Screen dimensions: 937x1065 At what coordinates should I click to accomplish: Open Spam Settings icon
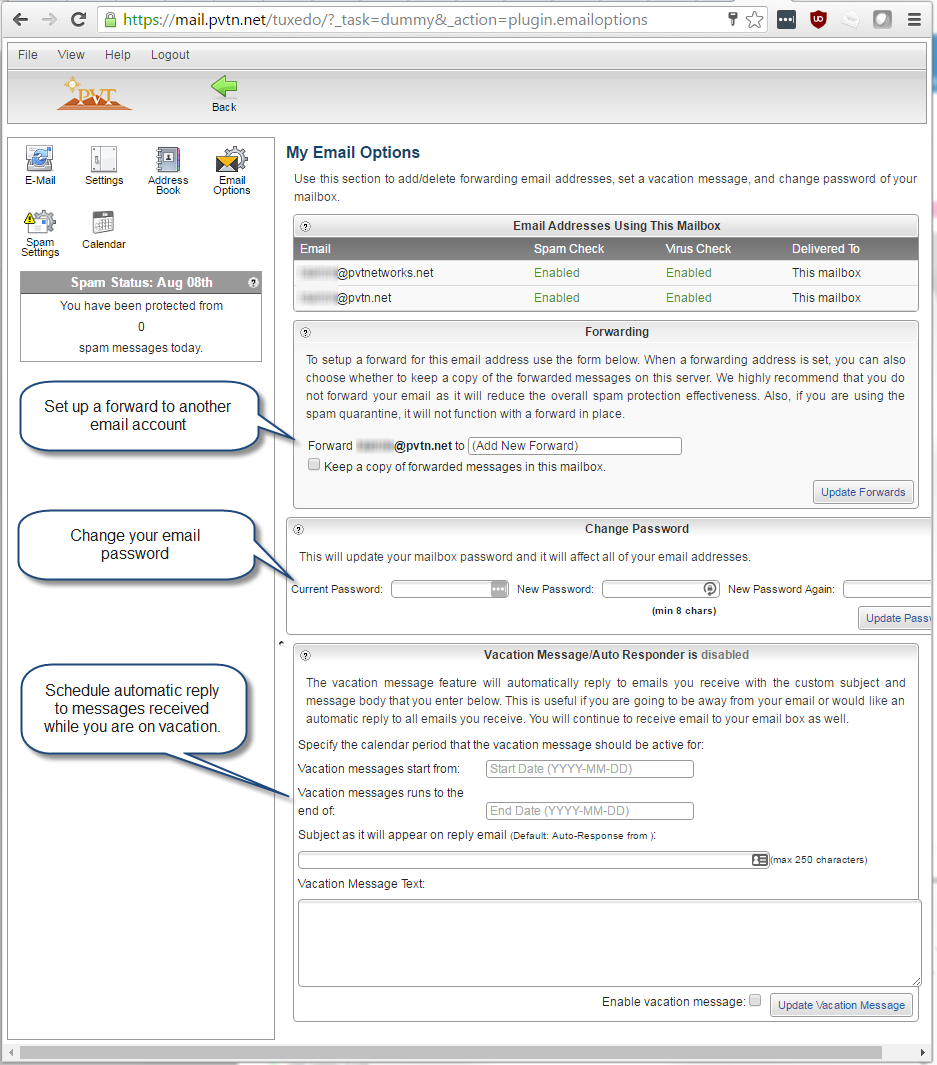click(40, 233)
